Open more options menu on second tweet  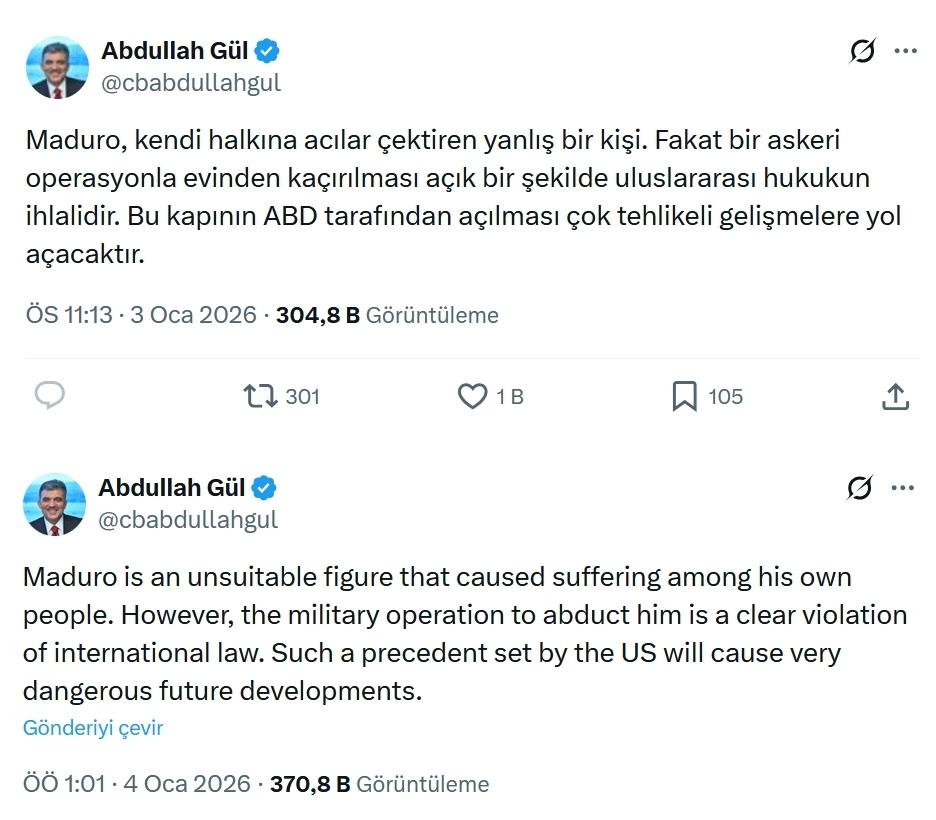902,488
